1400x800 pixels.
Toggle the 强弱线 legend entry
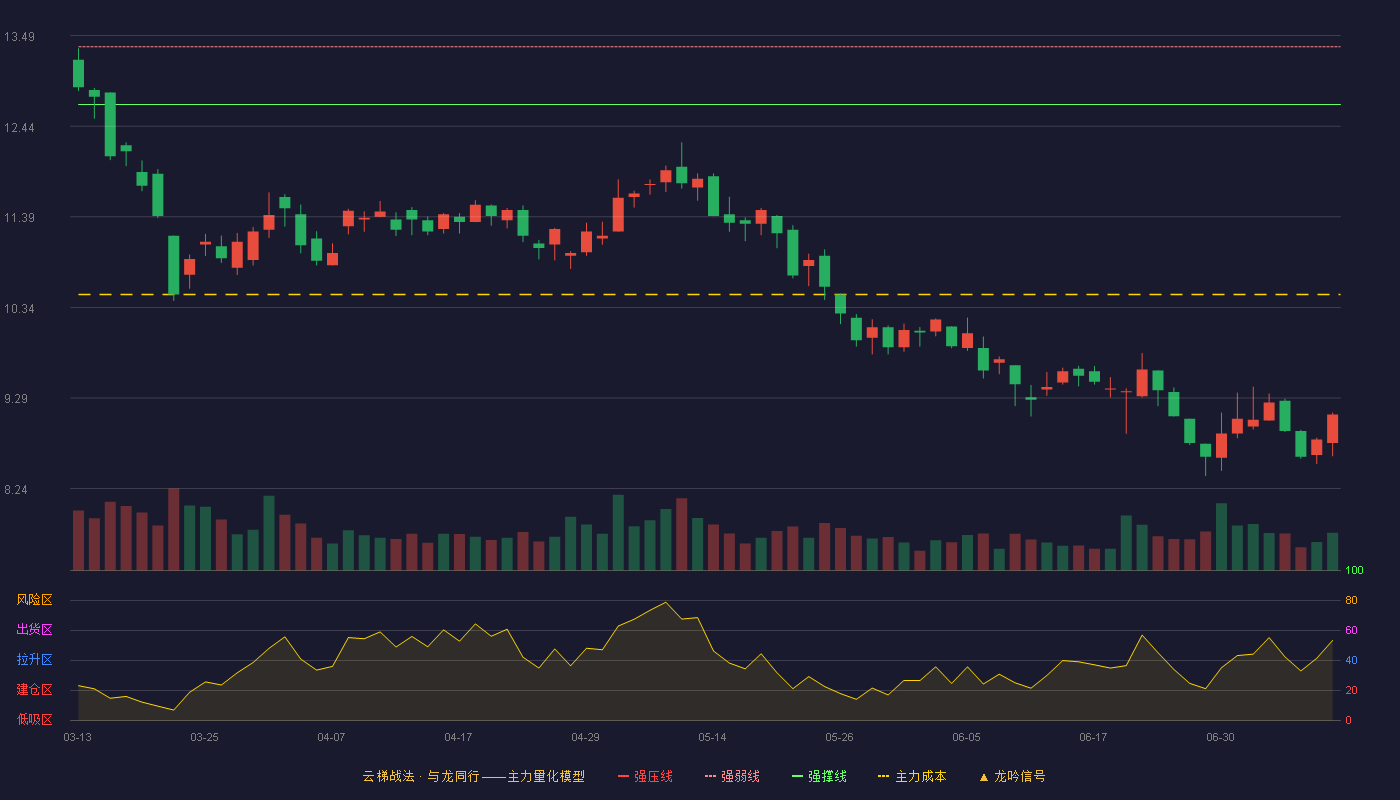pos(732,776)
